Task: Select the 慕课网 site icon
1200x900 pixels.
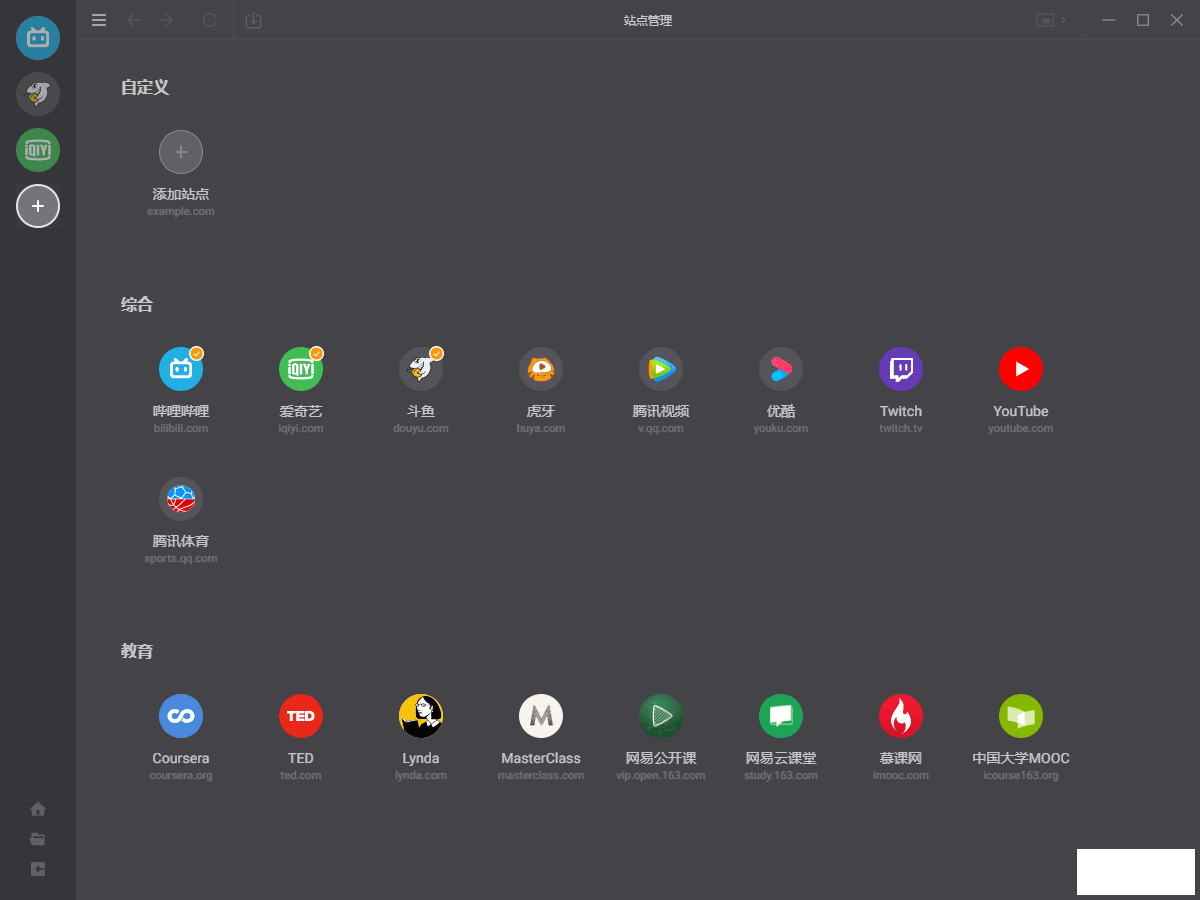Action: (x=901, y=716)
